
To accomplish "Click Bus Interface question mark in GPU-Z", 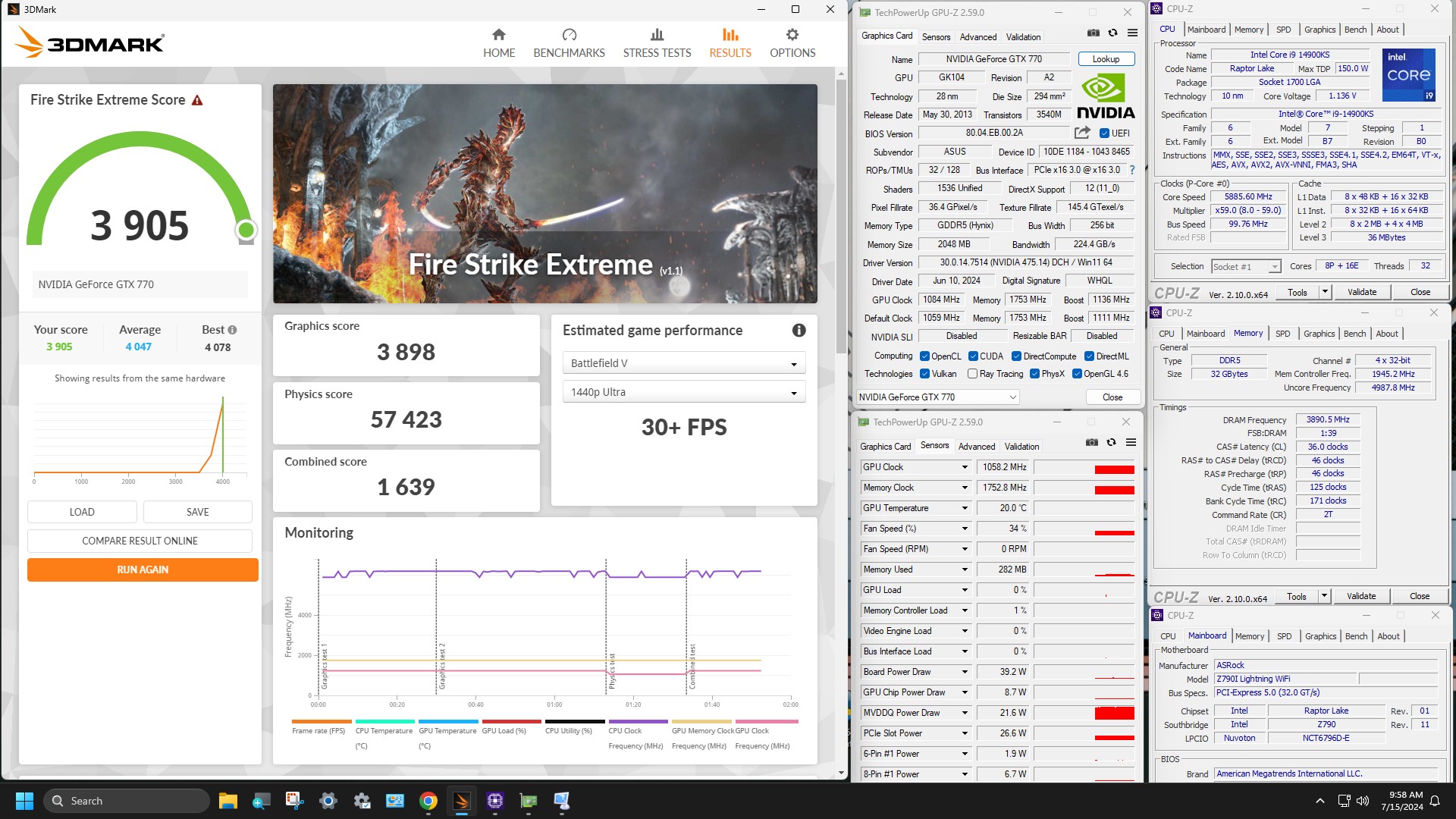I will 1132,170.
